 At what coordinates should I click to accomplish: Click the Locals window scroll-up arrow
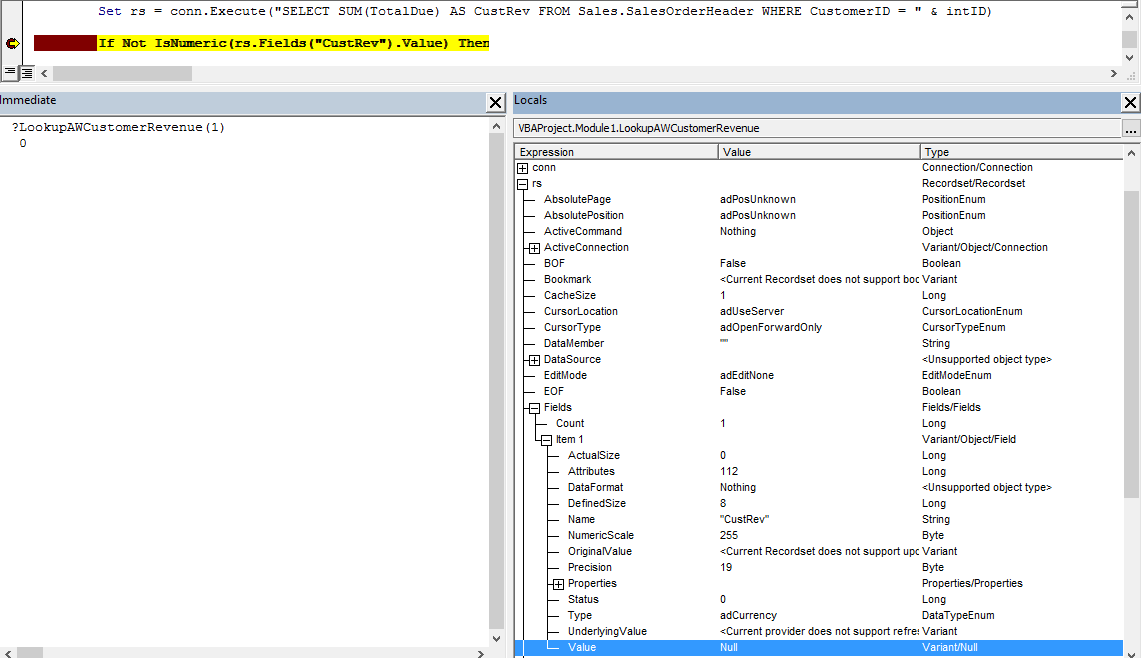[x=1131, y=153]
